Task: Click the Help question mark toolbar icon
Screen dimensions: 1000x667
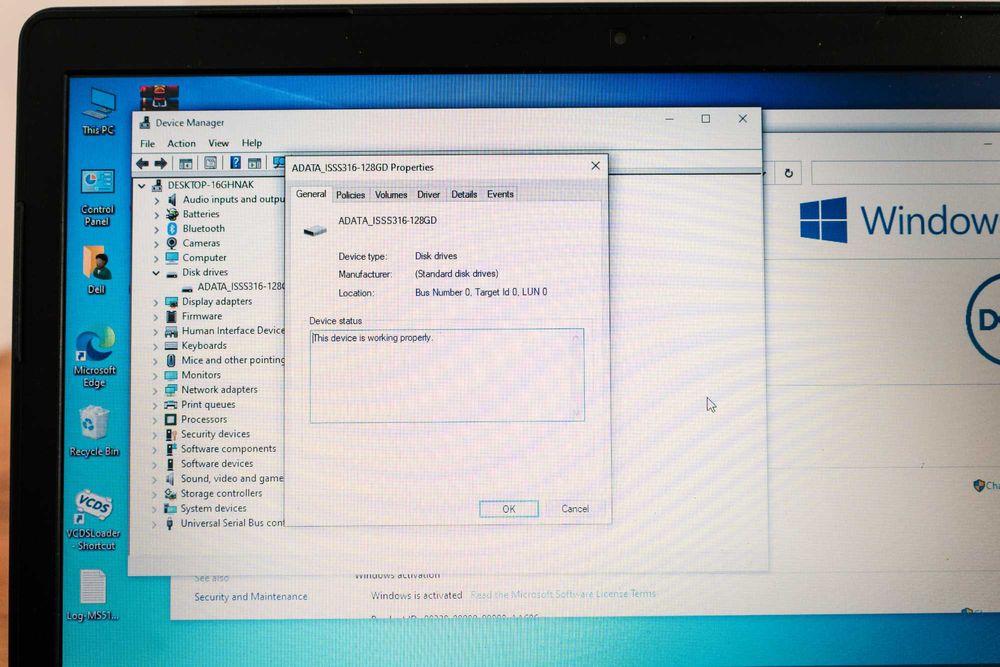Action: [x=235, y=163]
